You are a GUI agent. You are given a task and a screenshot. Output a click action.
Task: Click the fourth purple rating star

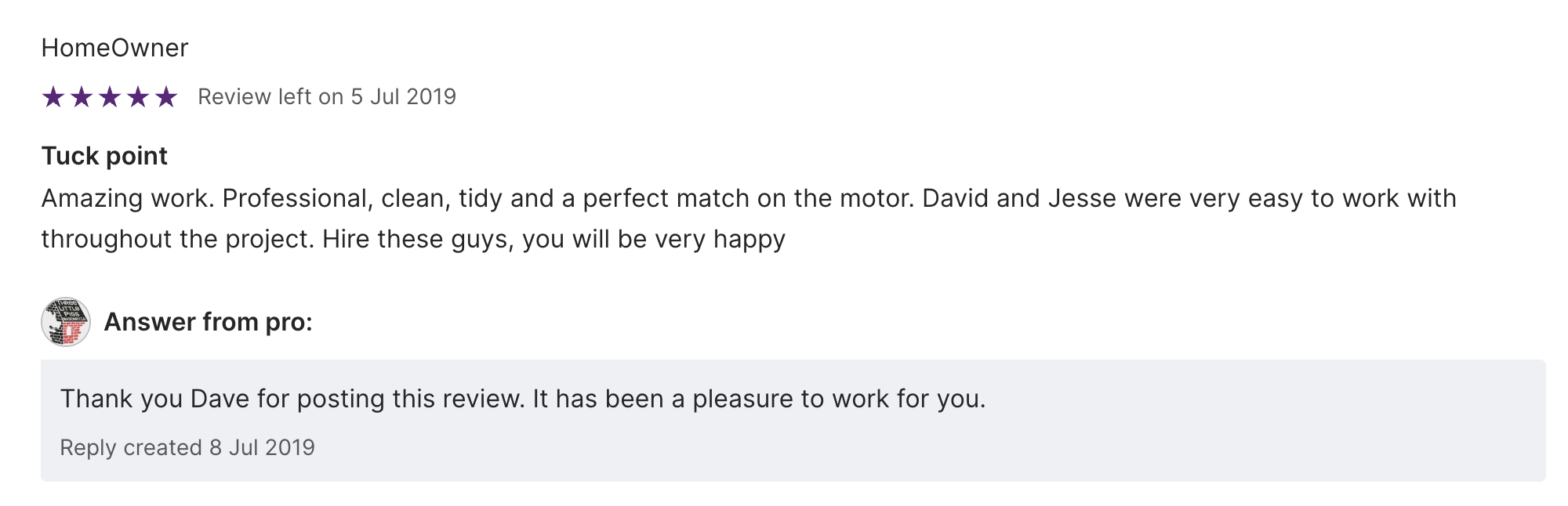[x=138, y=97]
